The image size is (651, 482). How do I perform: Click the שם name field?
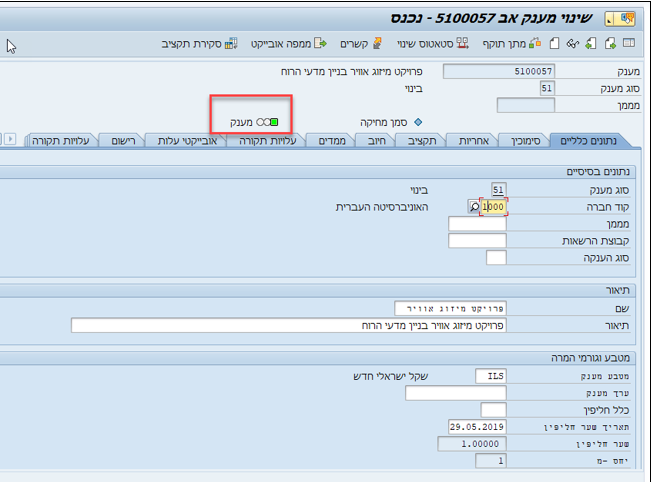pyautogui.click(x=450, y=308)
